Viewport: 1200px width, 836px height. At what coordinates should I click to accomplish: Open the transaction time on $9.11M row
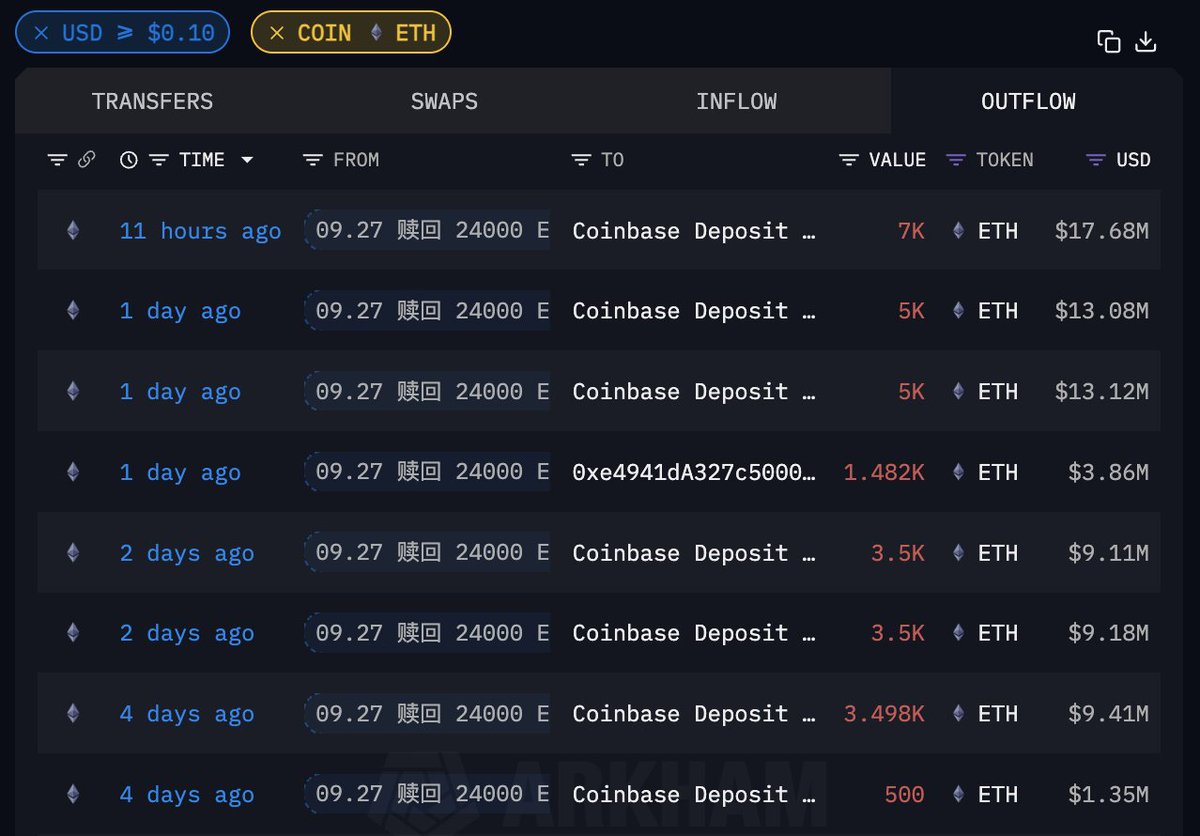click(187, 553)
